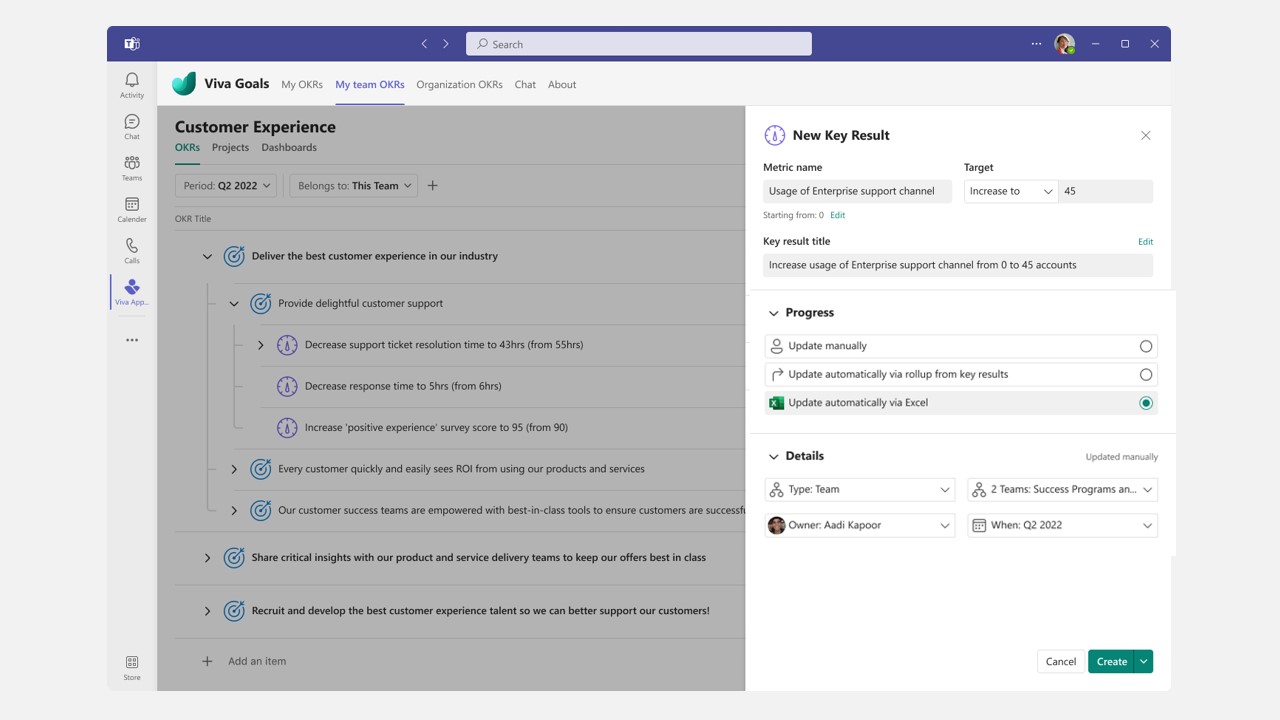1280x720 pixels.
Task: Open the About tab
Action: click(562, 85)
